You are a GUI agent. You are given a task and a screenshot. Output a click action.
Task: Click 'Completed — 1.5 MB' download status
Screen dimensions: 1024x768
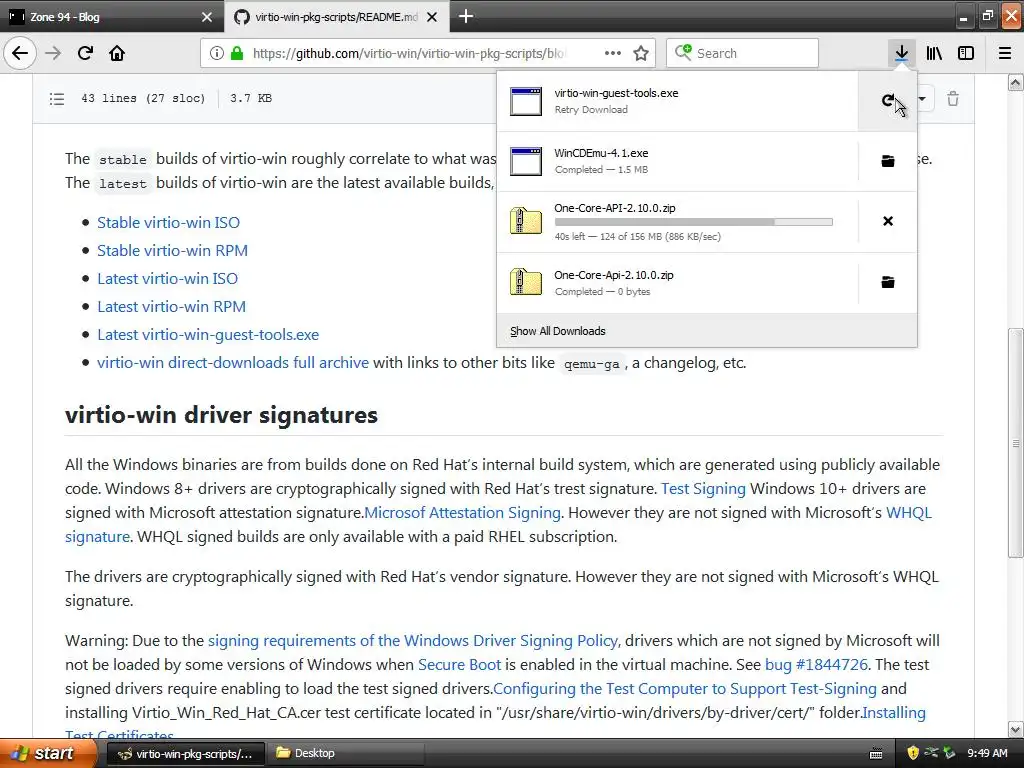(x=601, y=170)
